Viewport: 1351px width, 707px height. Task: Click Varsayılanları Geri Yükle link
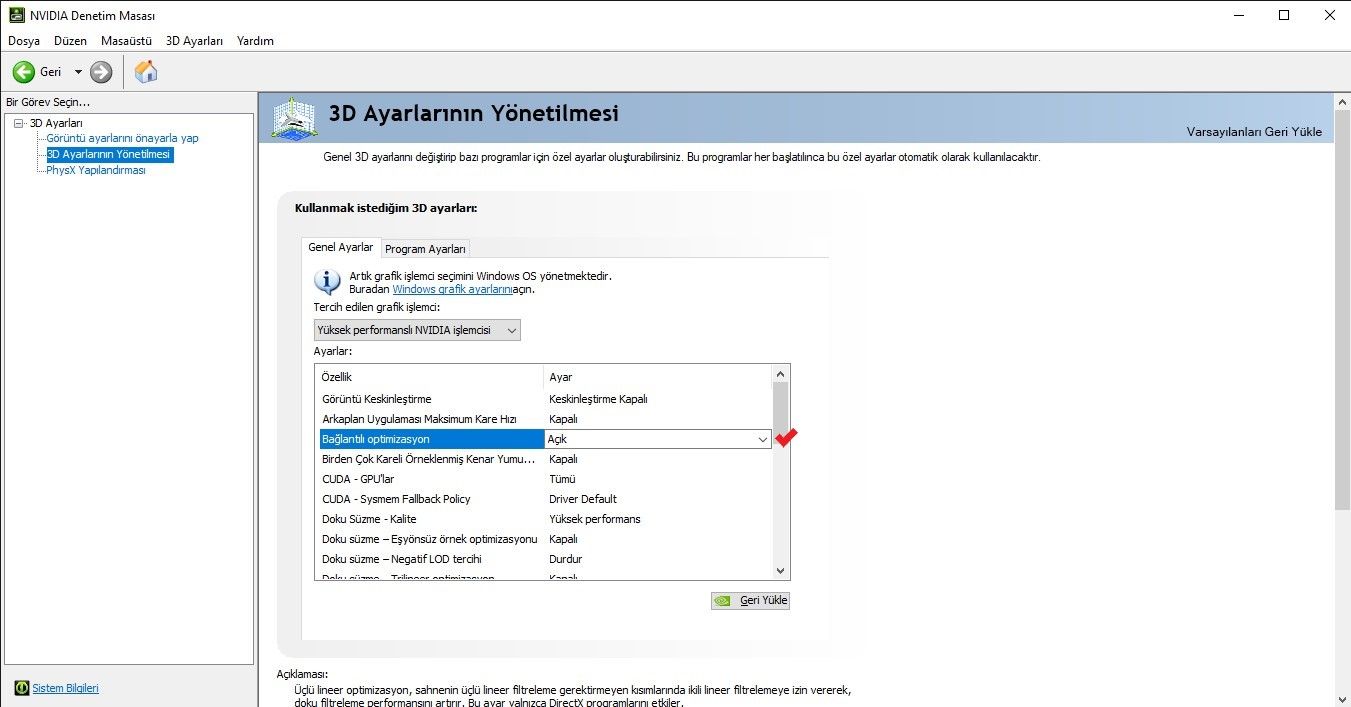[x=1254, y=132]
